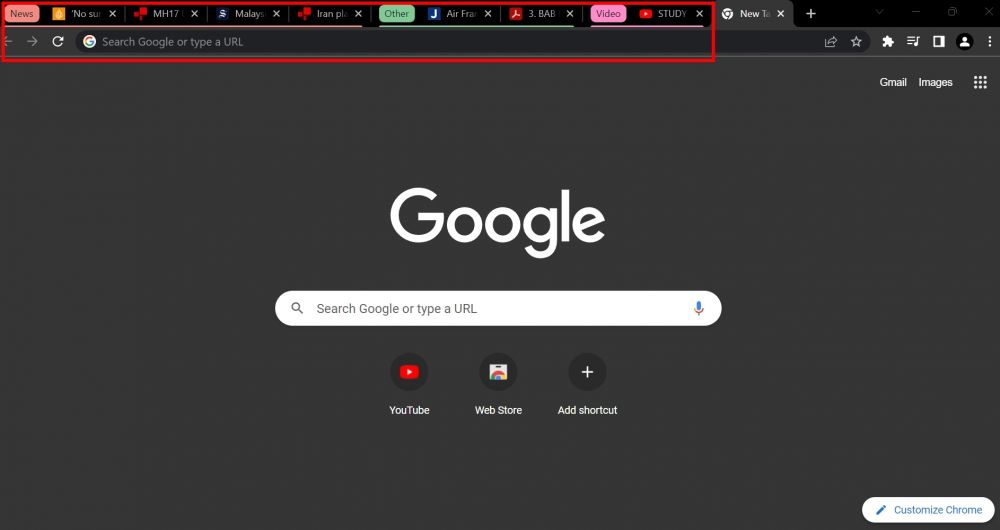The height and width of the screenshot is (530, 1000).
Task: Start voice search with microphone
Action: pyautogui.click(x=698, y=309)
